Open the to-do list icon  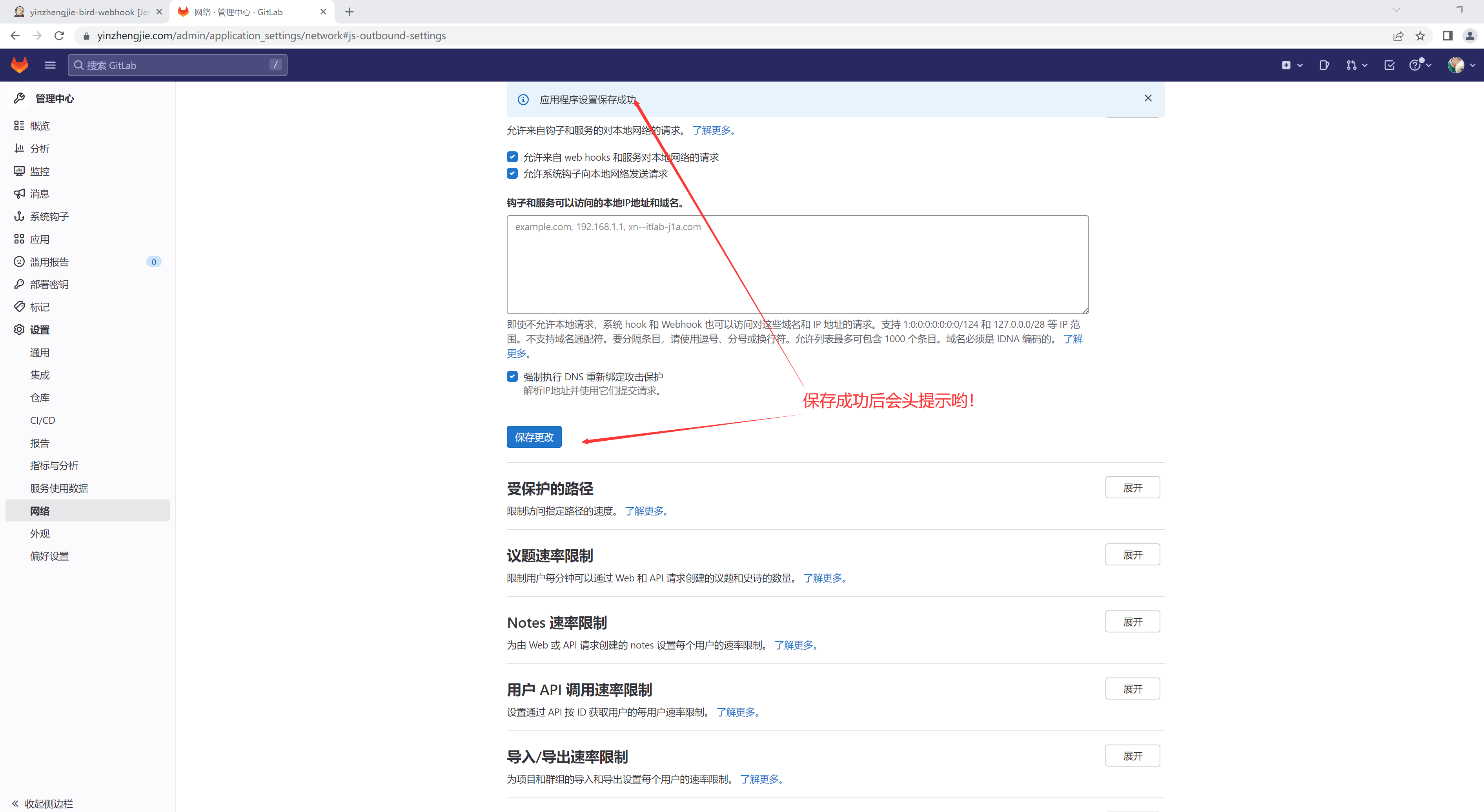coord(1389,65)
